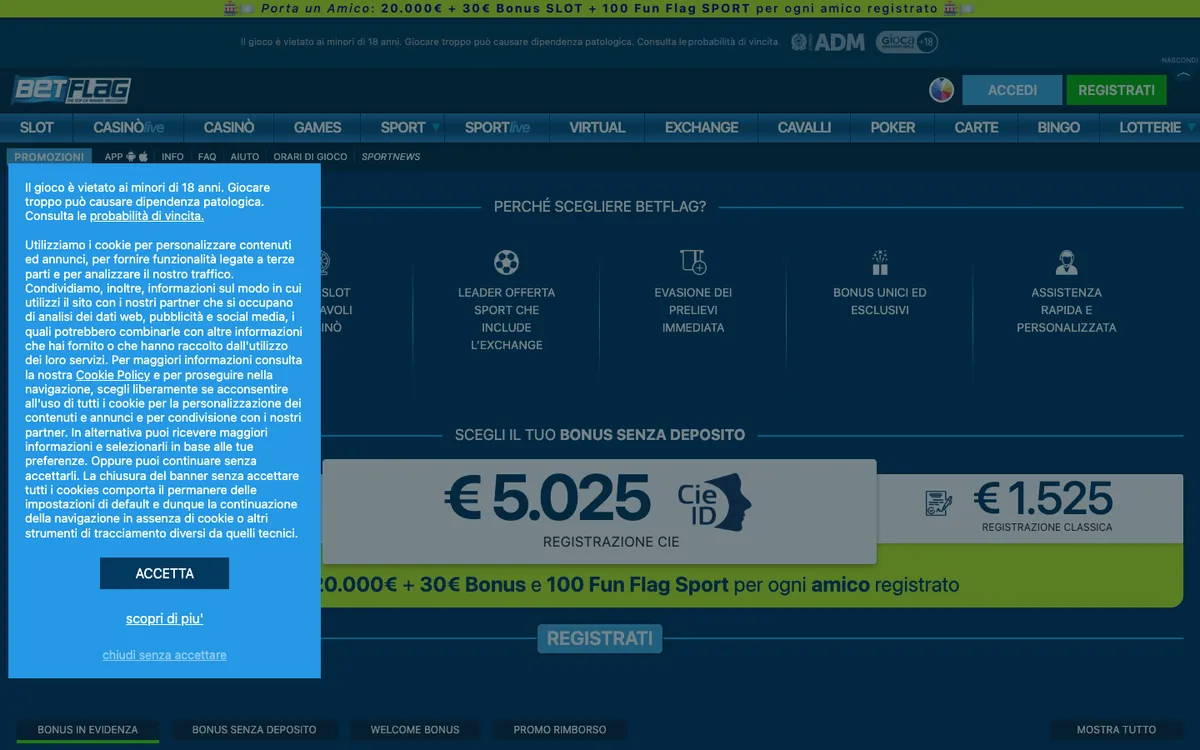
Task: Open the CAVALLI section
Action: pos(805,128)
